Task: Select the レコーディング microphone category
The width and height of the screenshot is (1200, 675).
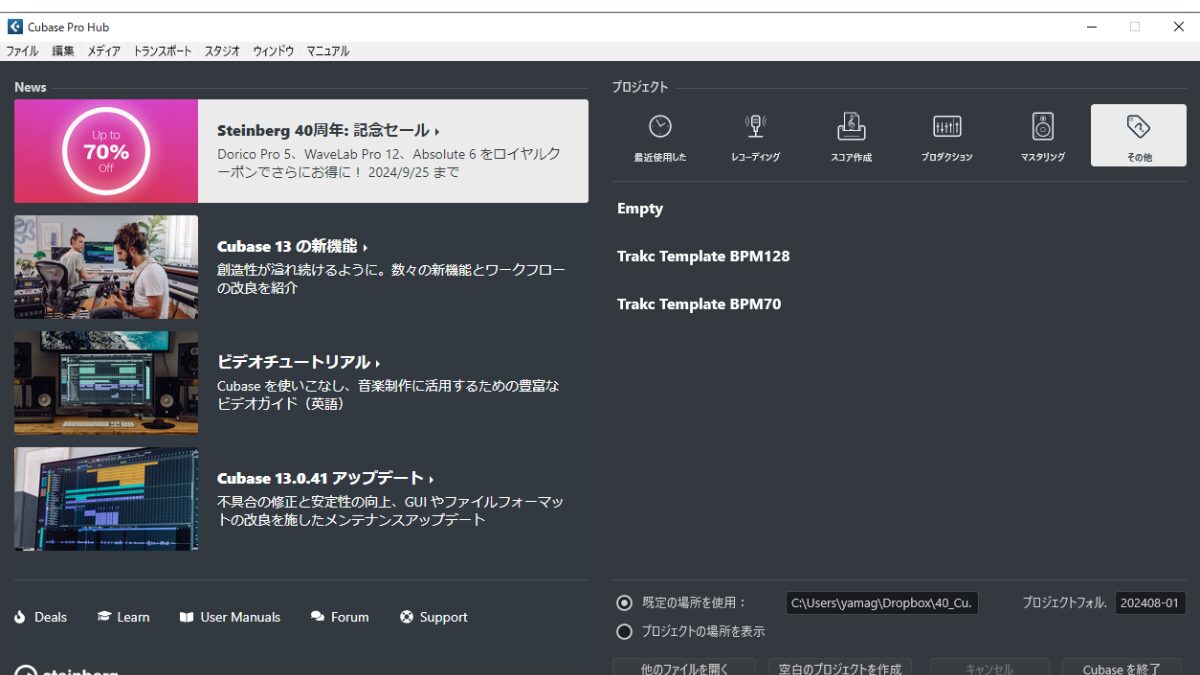Action: coord(755,136)
